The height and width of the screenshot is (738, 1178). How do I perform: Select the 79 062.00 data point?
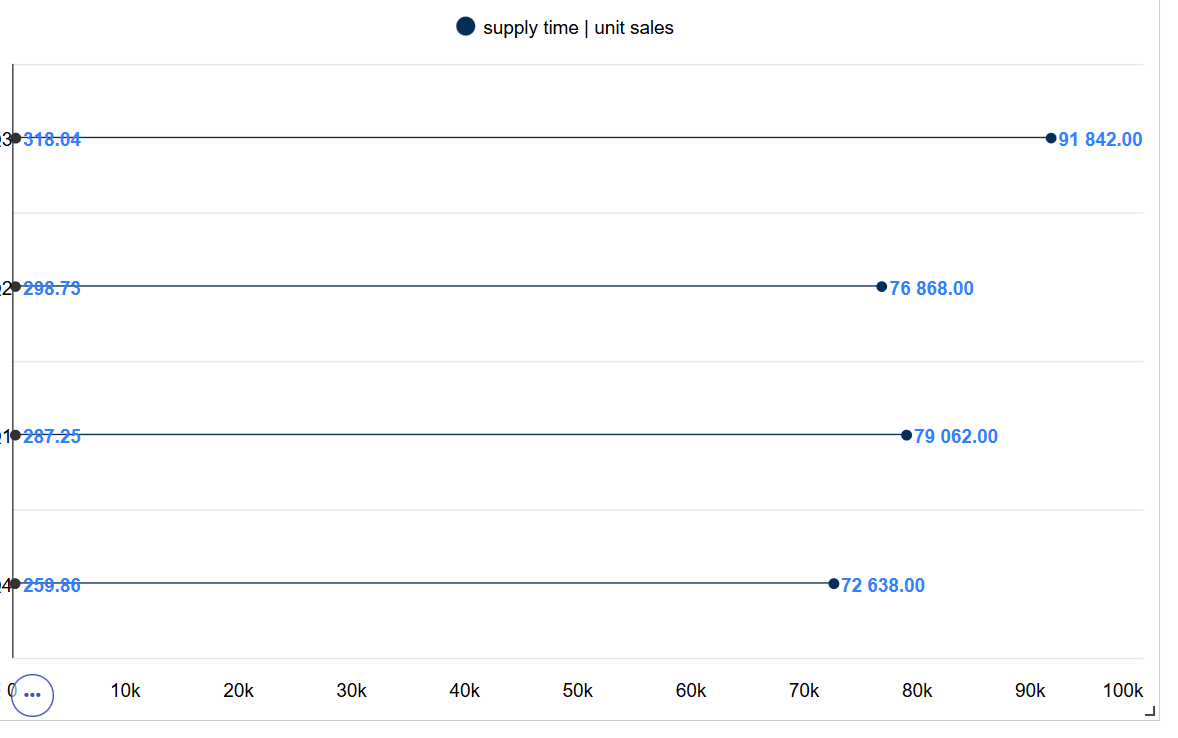[907, 435]
